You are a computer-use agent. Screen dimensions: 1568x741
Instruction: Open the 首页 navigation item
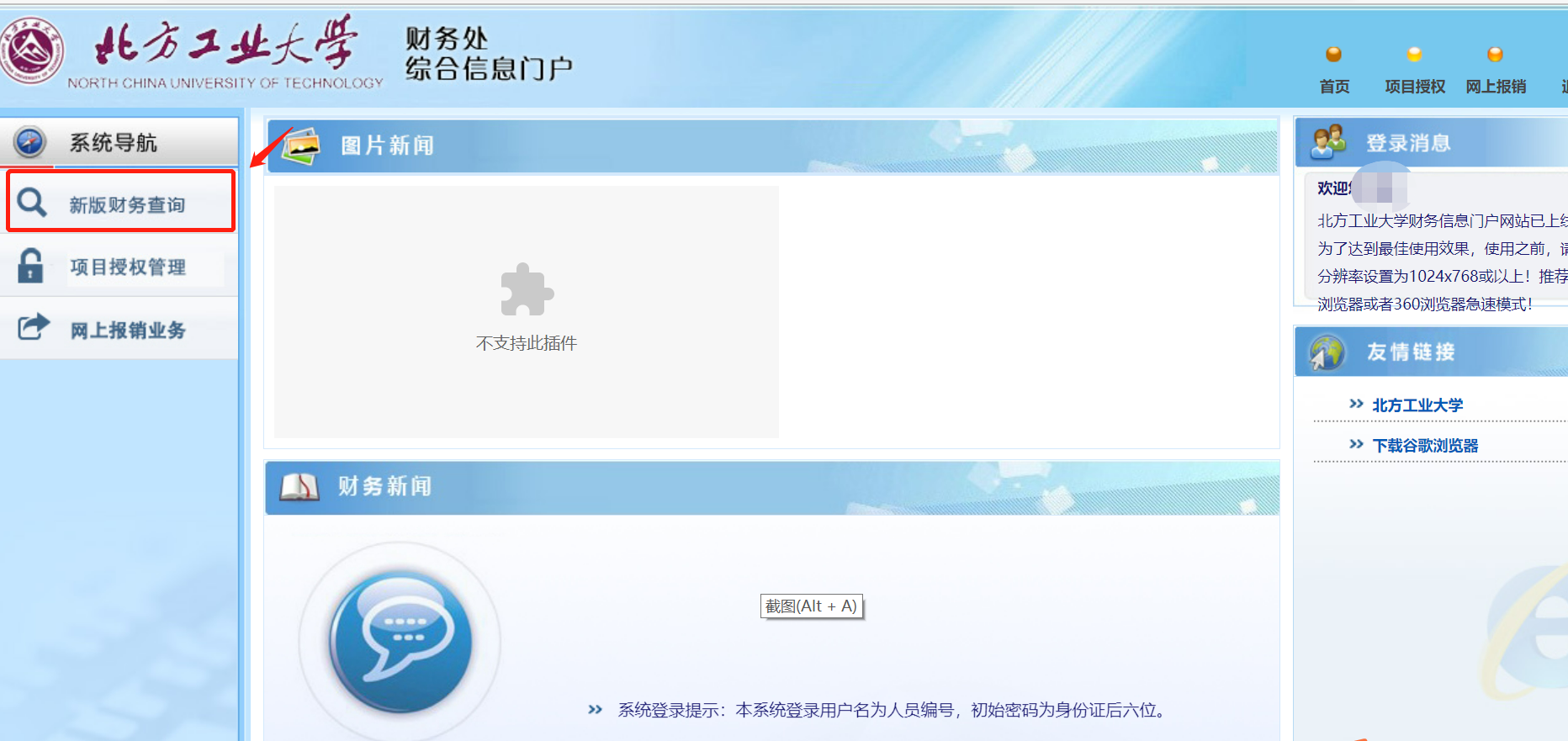point(1334,87)
